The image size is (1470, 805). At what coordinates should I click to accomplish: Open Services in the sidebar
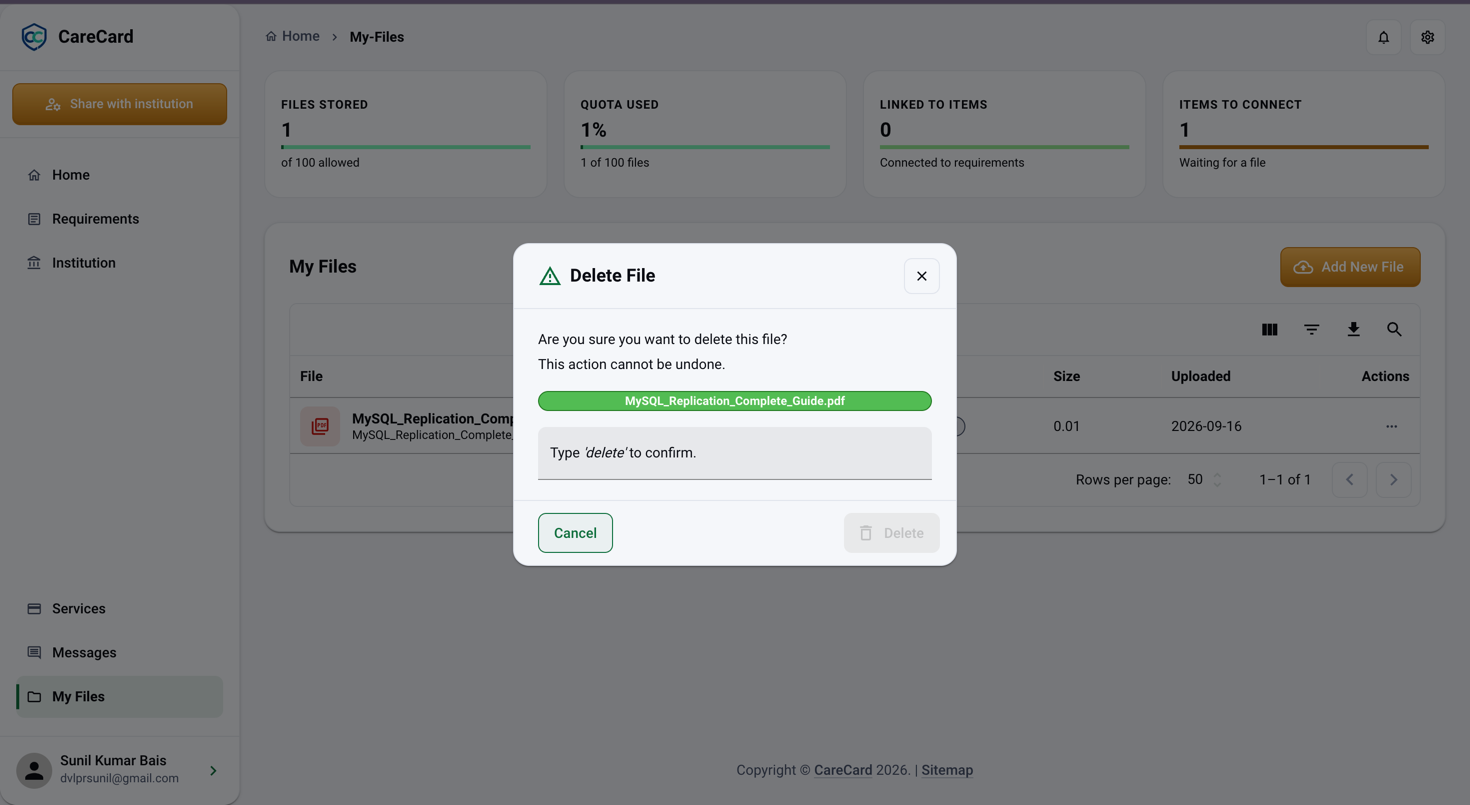click(x=120, y=609)
